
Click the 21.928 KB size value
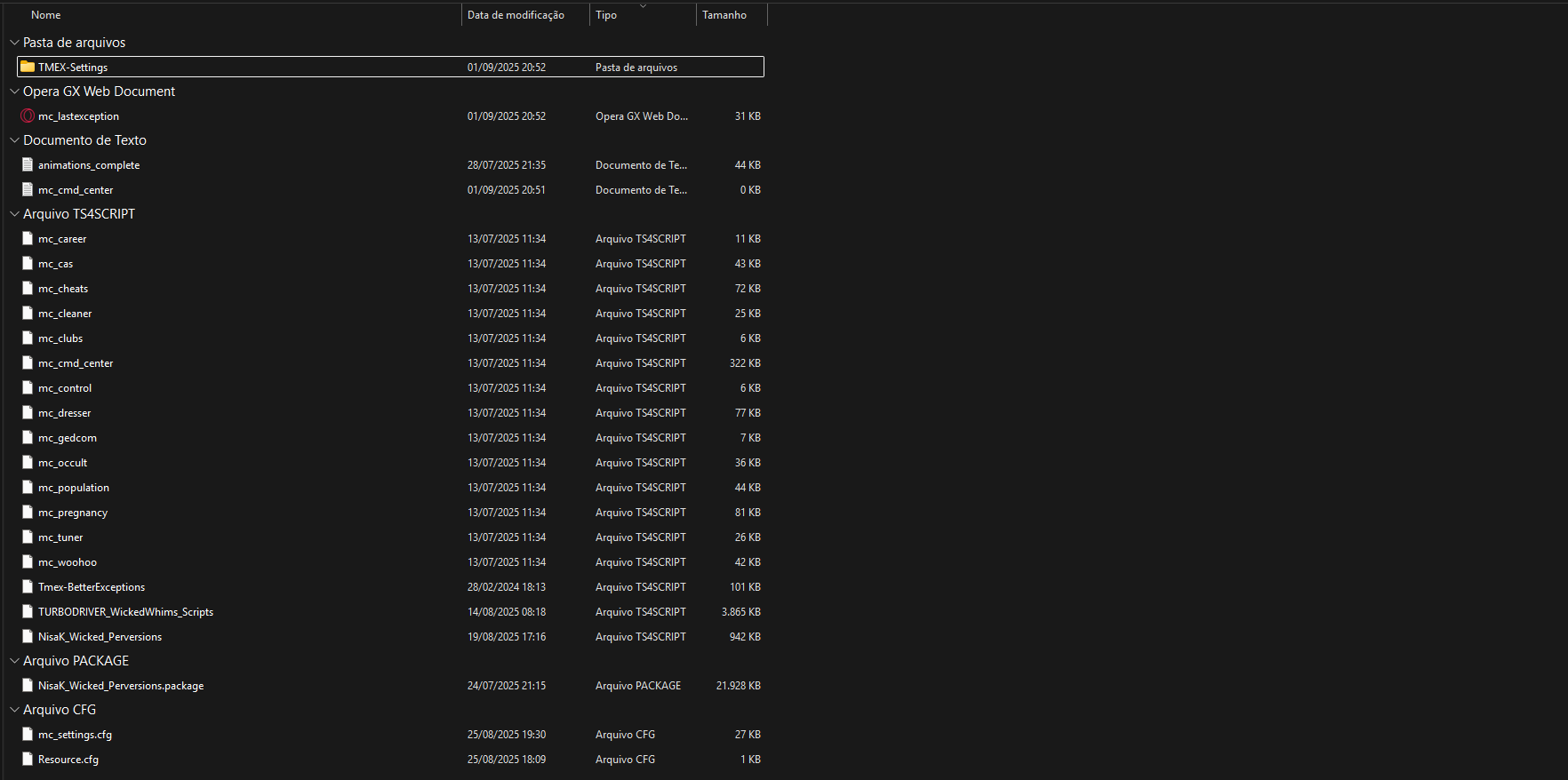coord(738,686)
